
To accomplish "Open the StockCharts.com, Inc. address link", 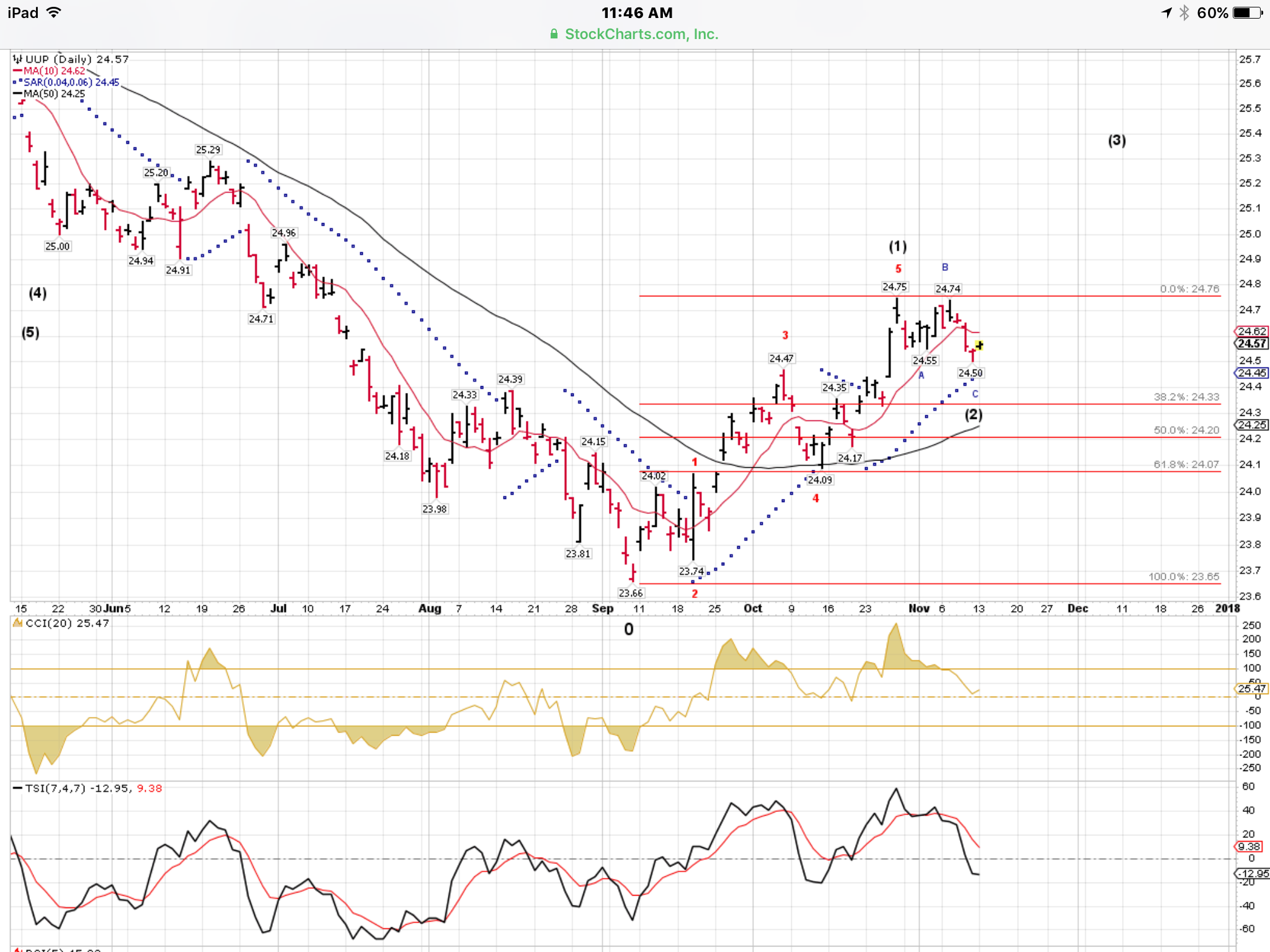I will (x=641, y=34).
